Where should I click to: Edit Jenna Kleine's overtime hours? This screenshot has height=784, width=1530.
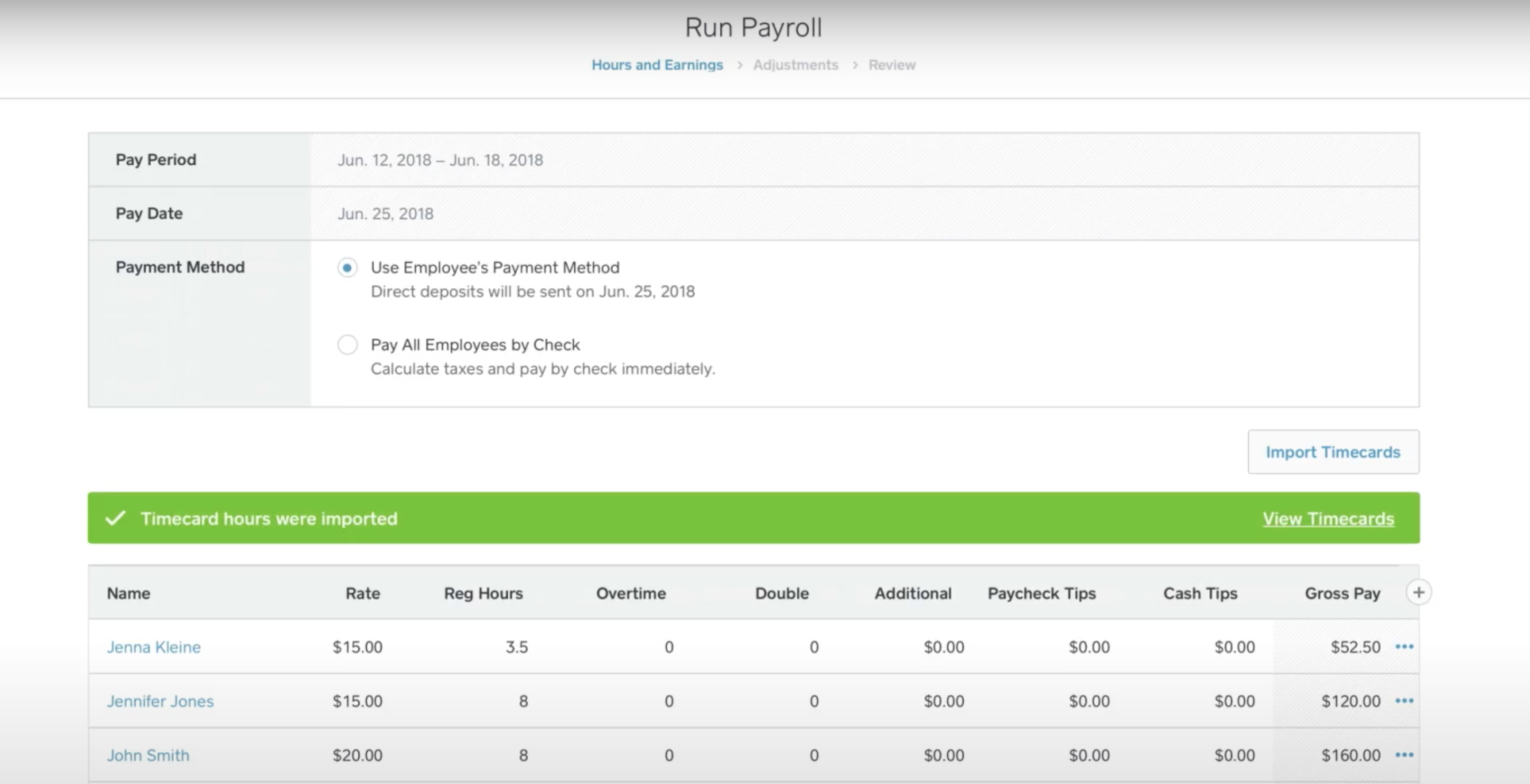tap(669, 647)
